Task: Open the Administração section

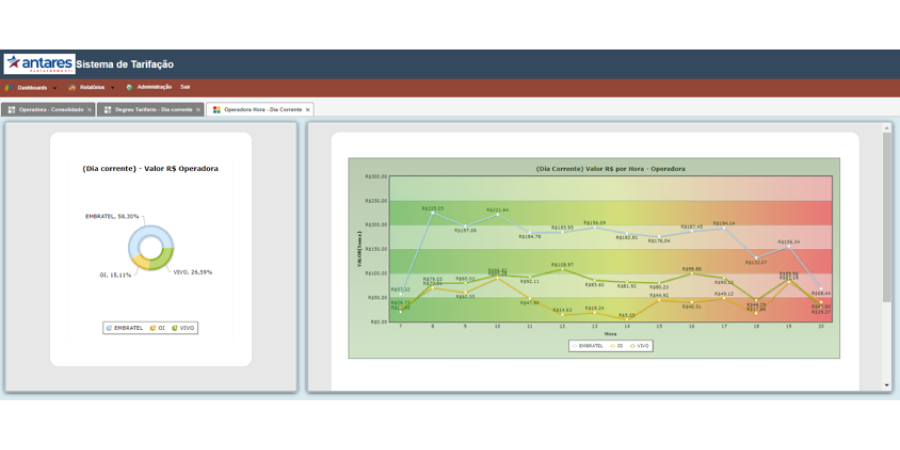Action: point(154,87)
